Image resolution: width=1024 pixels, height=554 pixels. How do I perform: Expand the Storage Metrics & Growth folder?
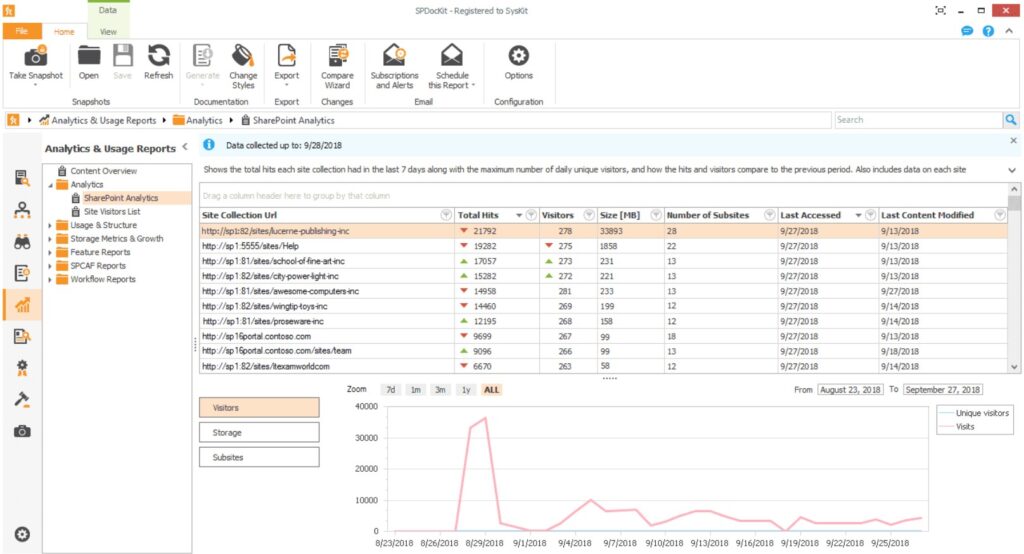[x=50, y=239]
